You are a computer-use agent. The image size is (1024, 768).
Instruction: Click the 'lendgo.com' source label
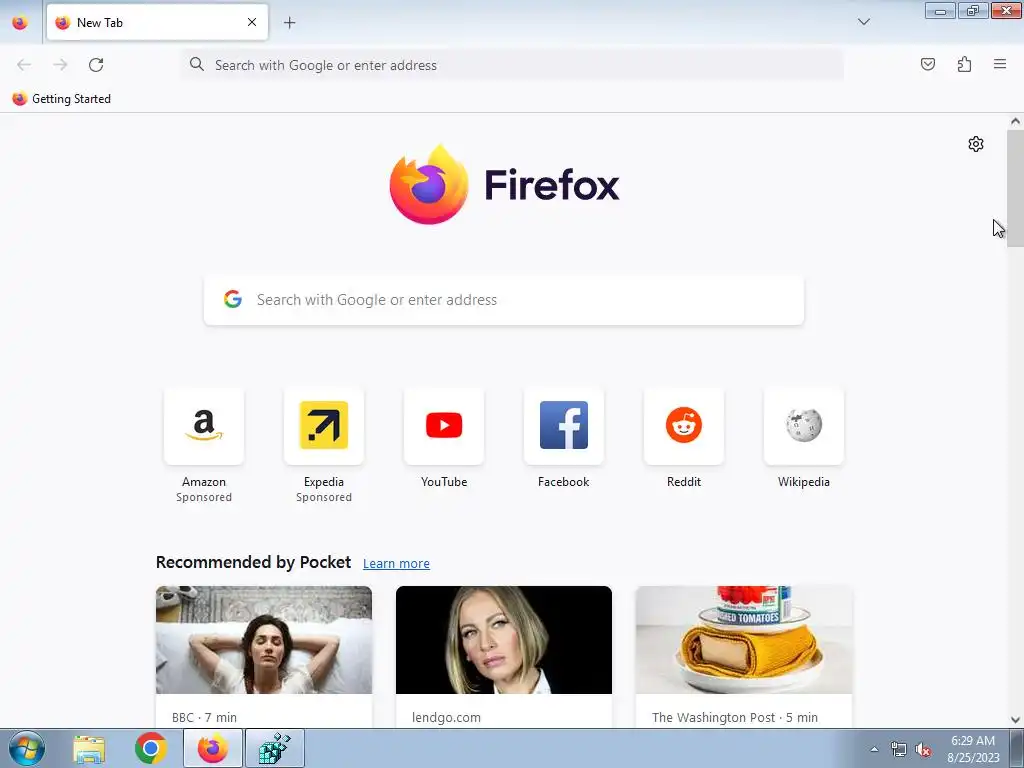pos(446,717)
